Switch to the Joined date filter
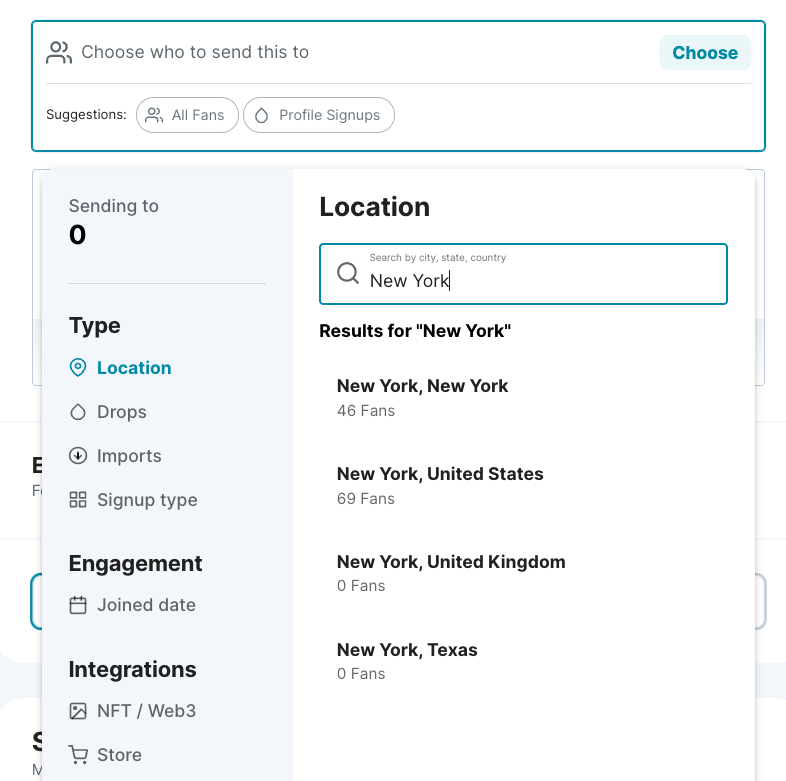The image size is (786, 781). [146, 605]
